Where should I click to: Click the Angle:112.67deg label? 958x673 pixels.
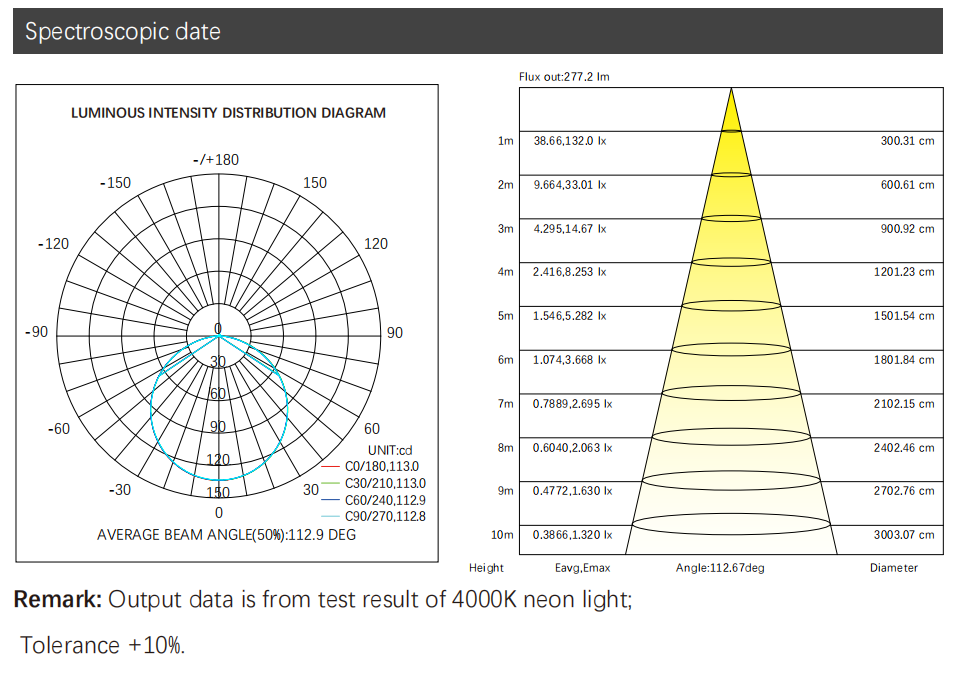720,568
